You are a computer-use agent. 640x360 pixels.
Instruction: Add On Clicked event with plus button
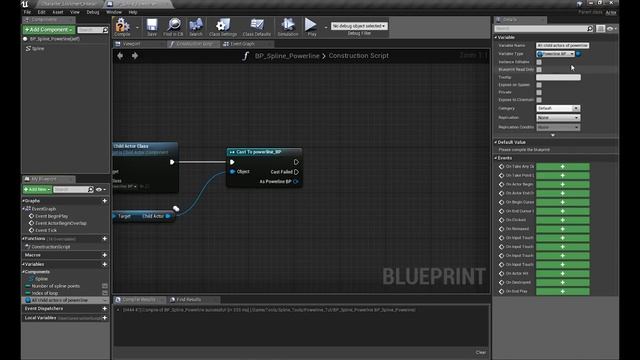pyautogui.click(x=562, y=220)
